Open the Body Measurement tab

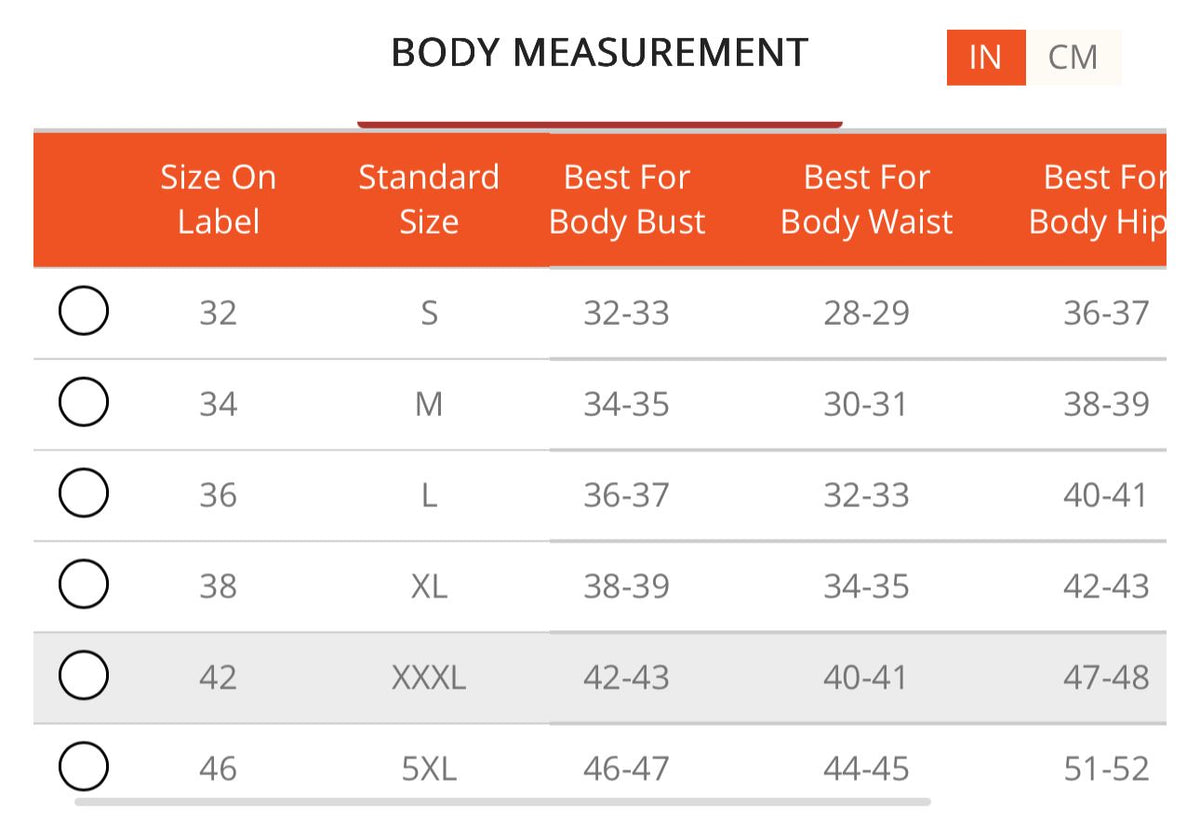point(599,53)
